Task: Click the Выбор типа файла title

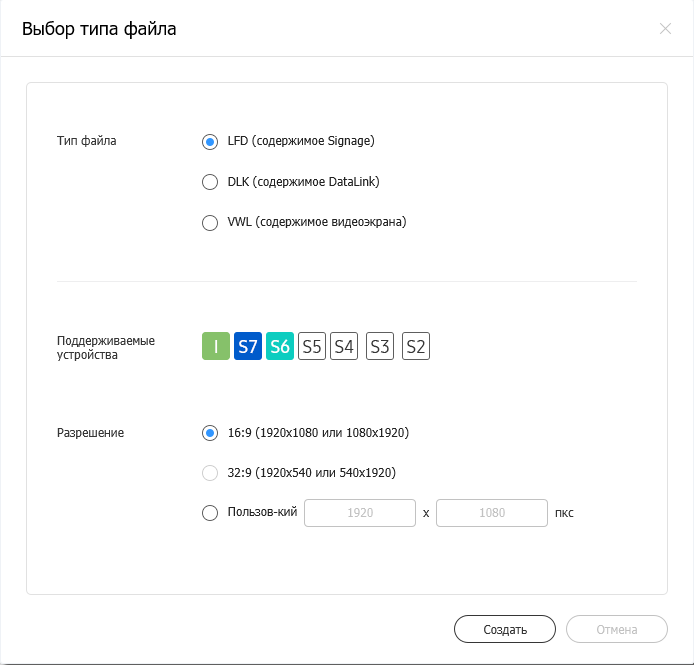Action: tap(99, 29)
